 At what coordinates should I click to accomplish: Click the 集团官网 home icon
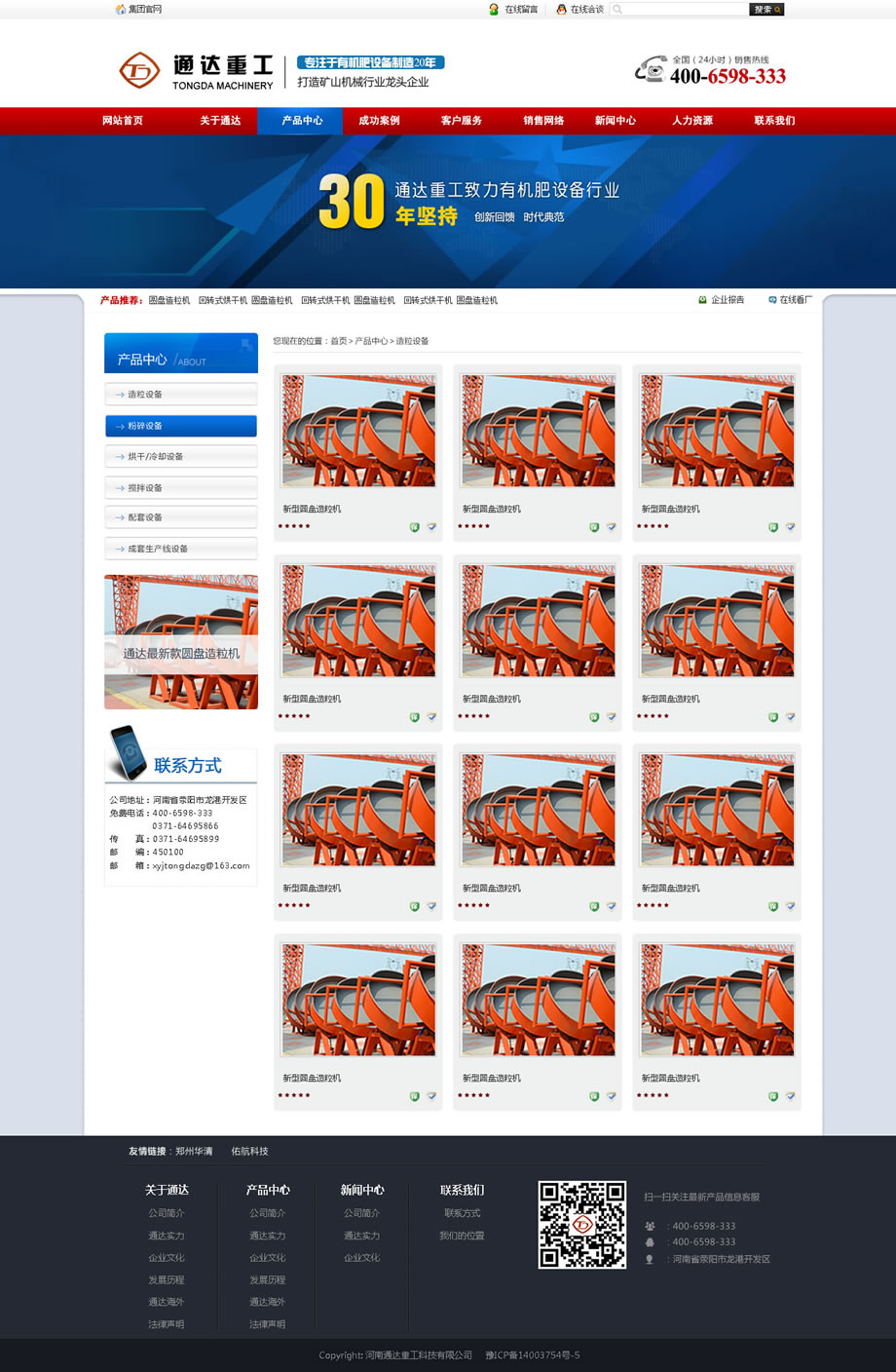tap(121, 10)
